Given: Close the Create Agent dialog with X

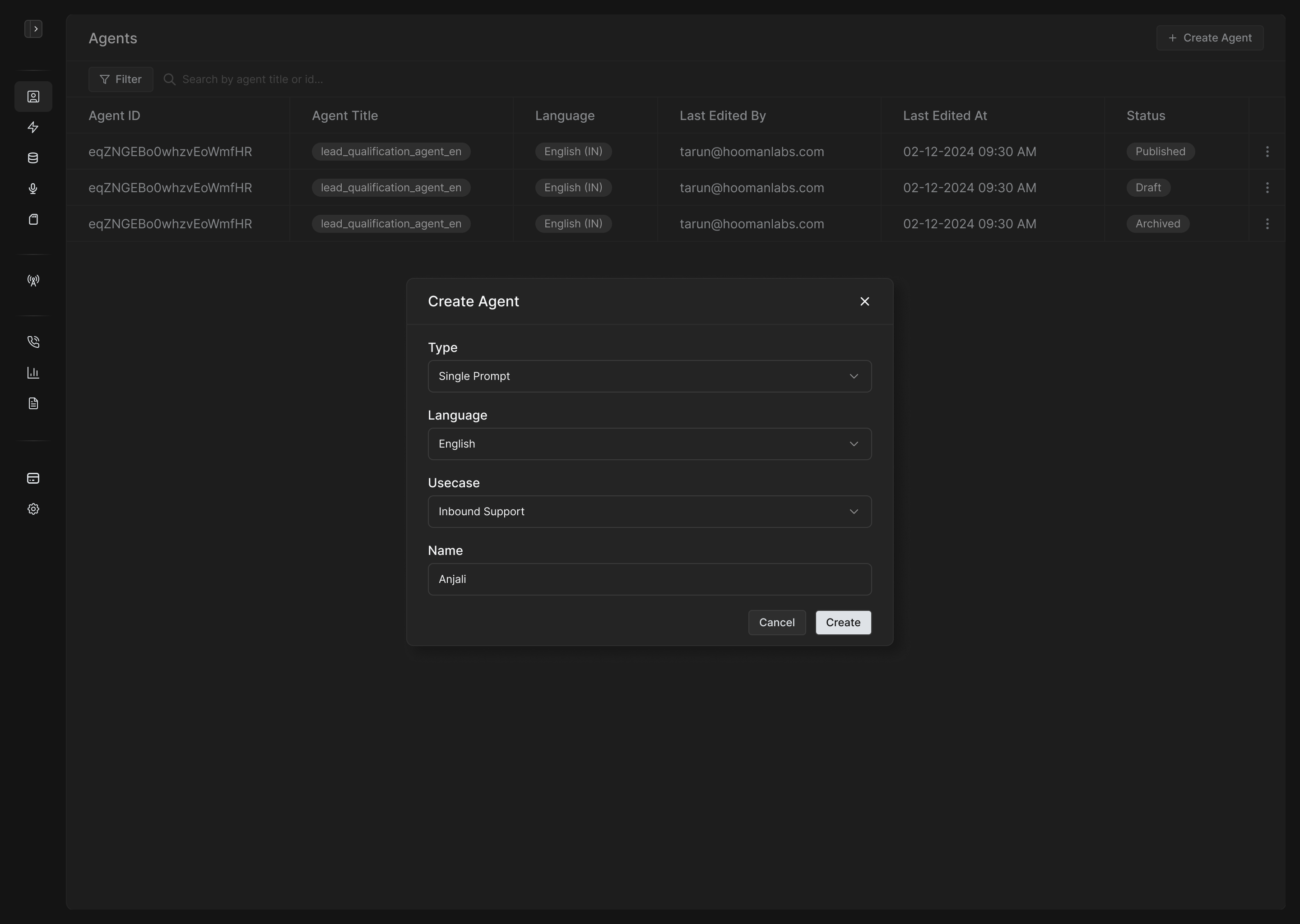Looking at the screenshot, I should (864, 301).
